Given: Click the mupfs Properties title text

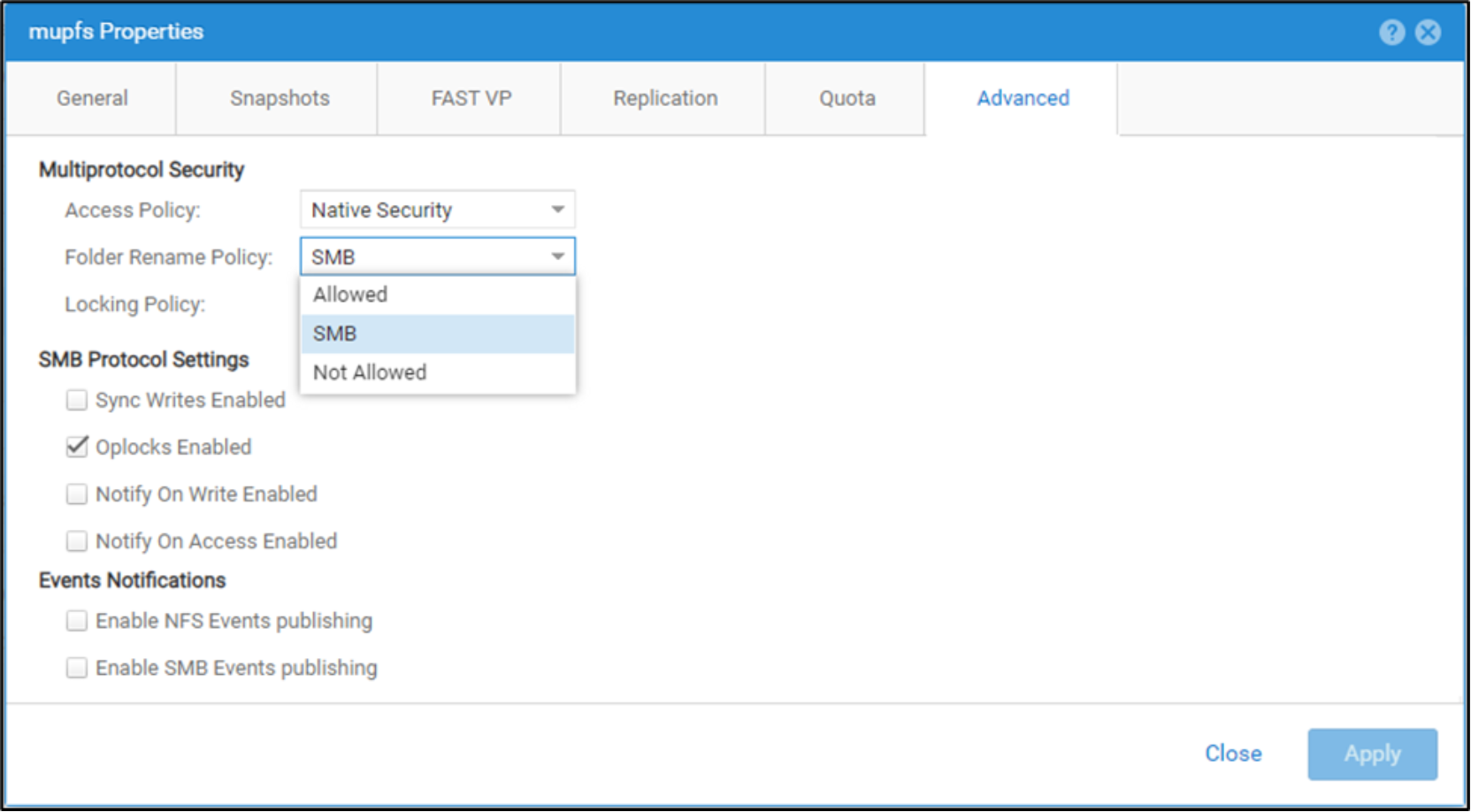Looking at the screenshot, I should [116, 32].
